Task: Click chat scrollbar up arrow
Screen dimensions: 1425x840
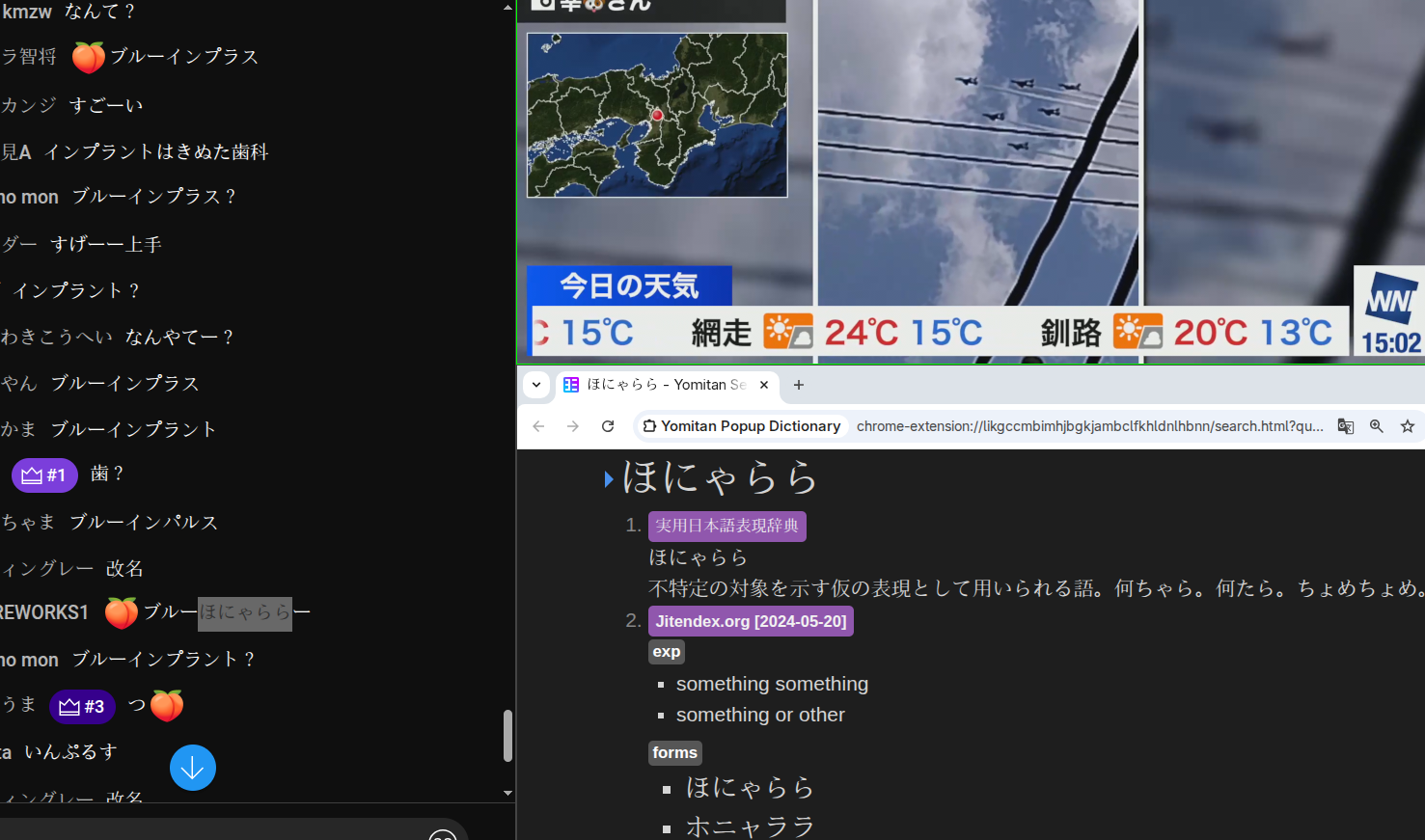Action: (507, 7)
